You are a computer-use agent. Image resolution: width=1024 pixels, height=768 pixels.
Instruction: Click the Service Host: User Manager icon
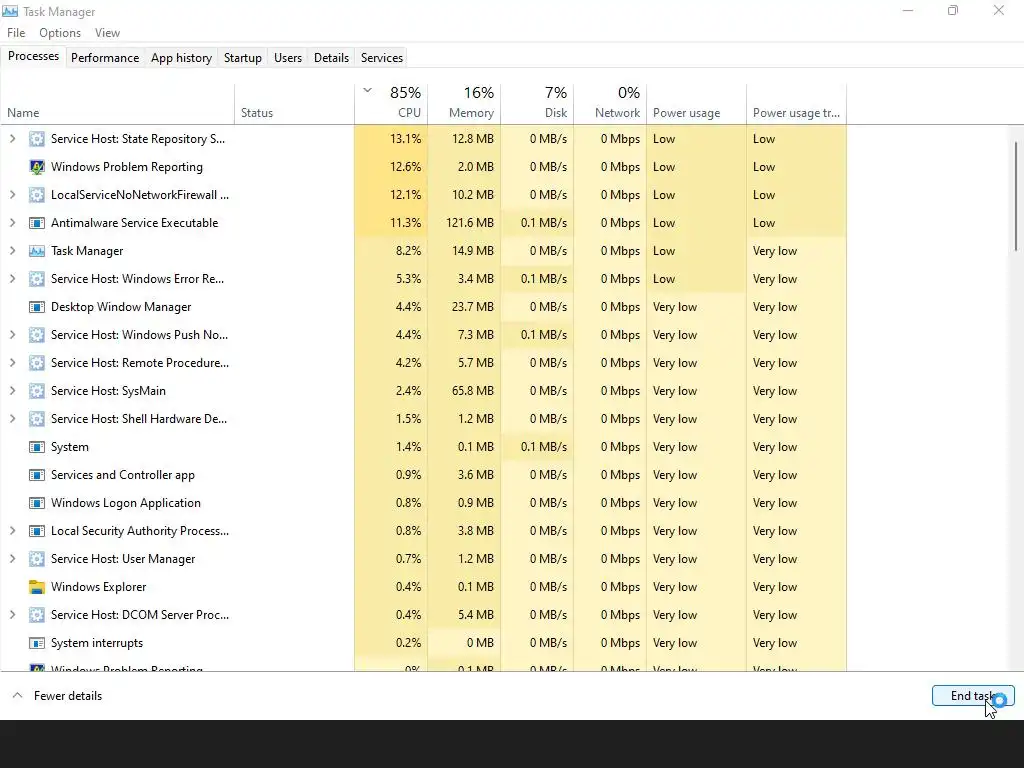click(x=37, y=560)
